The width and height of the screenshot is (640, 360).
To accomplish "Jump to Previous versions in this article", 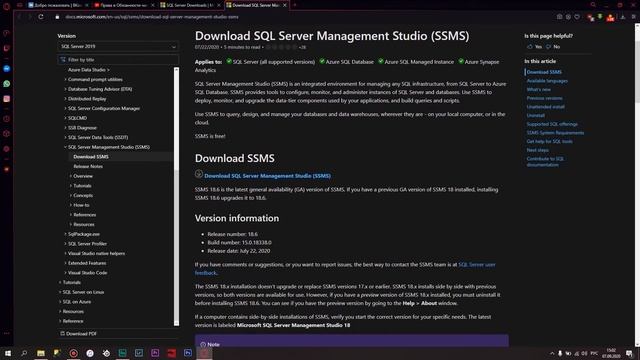I will click(x=544, y=98).
